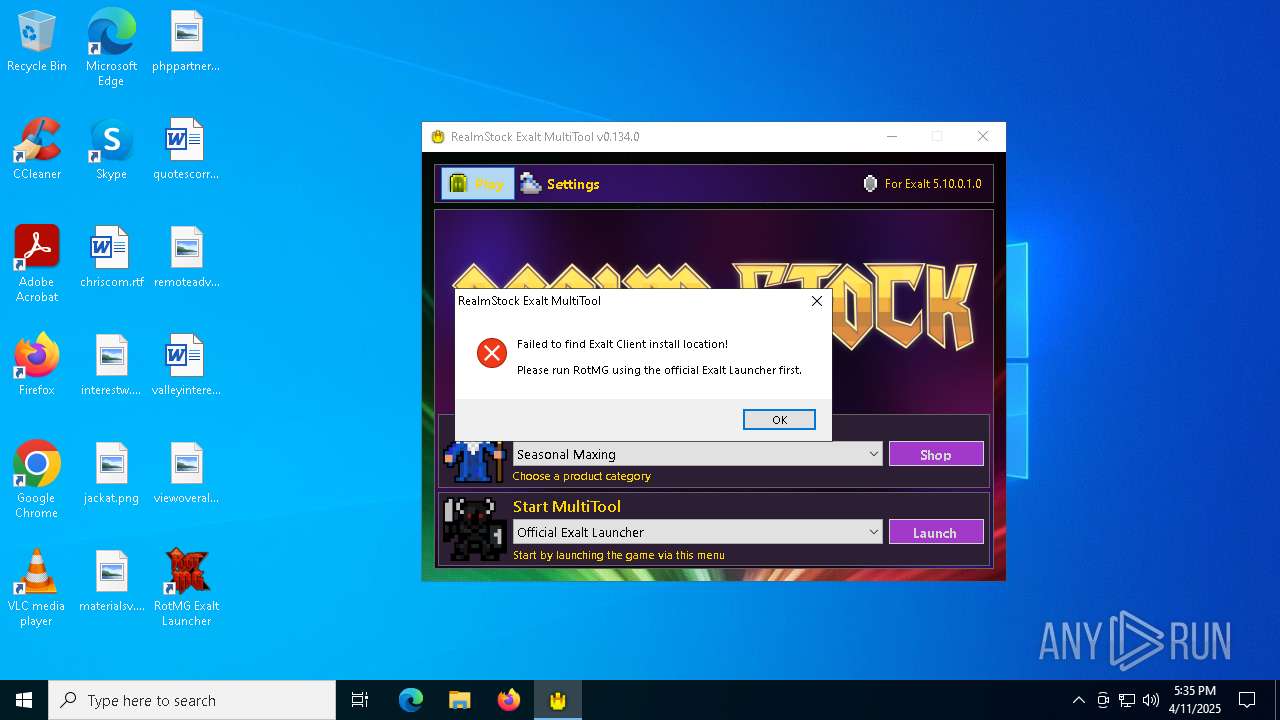
Task: Click the Launch button
Action: pos(936,532)
